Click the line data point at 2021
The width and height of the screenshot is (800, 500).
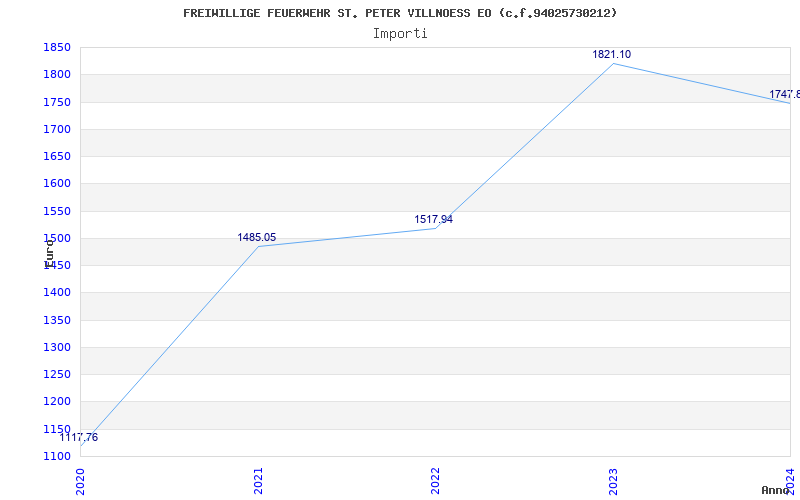[x=258, y=246]
